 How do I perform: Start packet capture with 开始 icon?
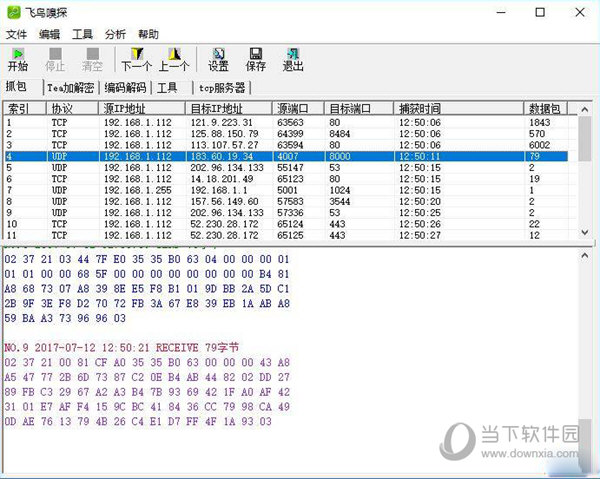pyautogui.click(x=18, y=59)
